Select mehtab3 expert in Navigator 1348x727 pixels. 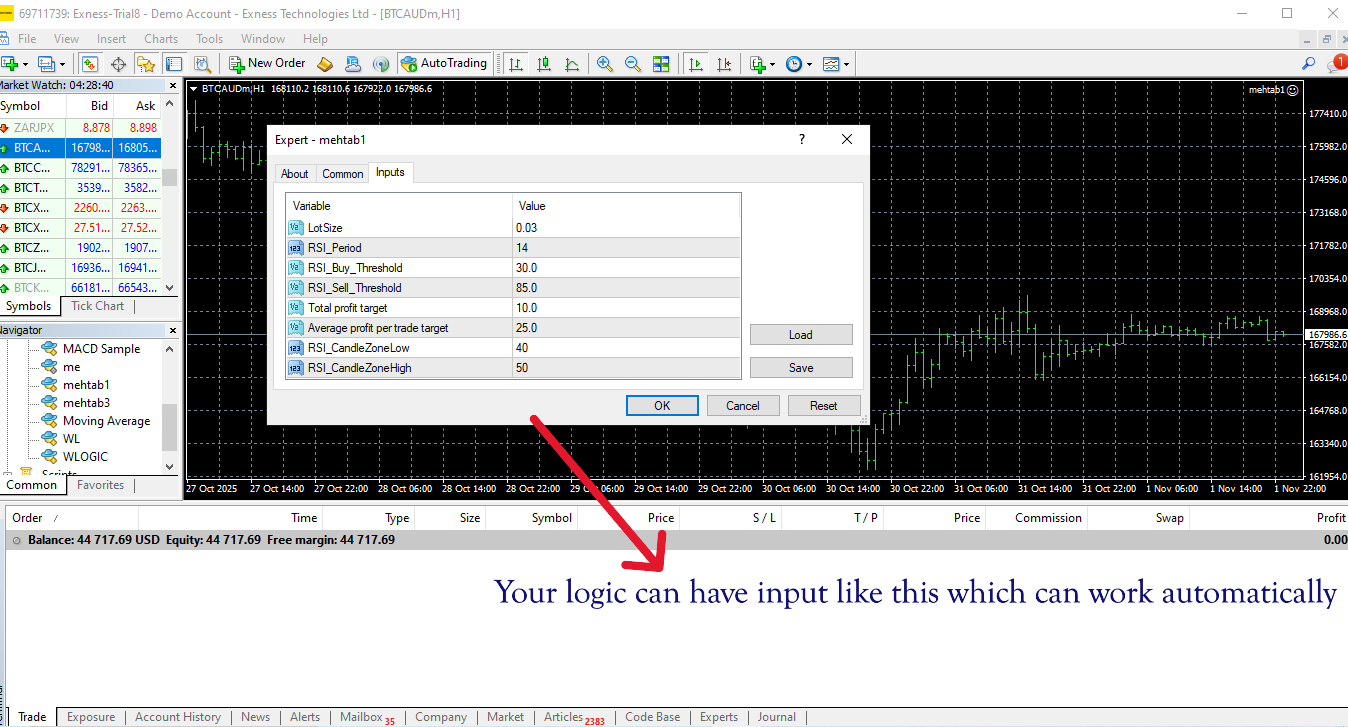(x=86, y=403)
